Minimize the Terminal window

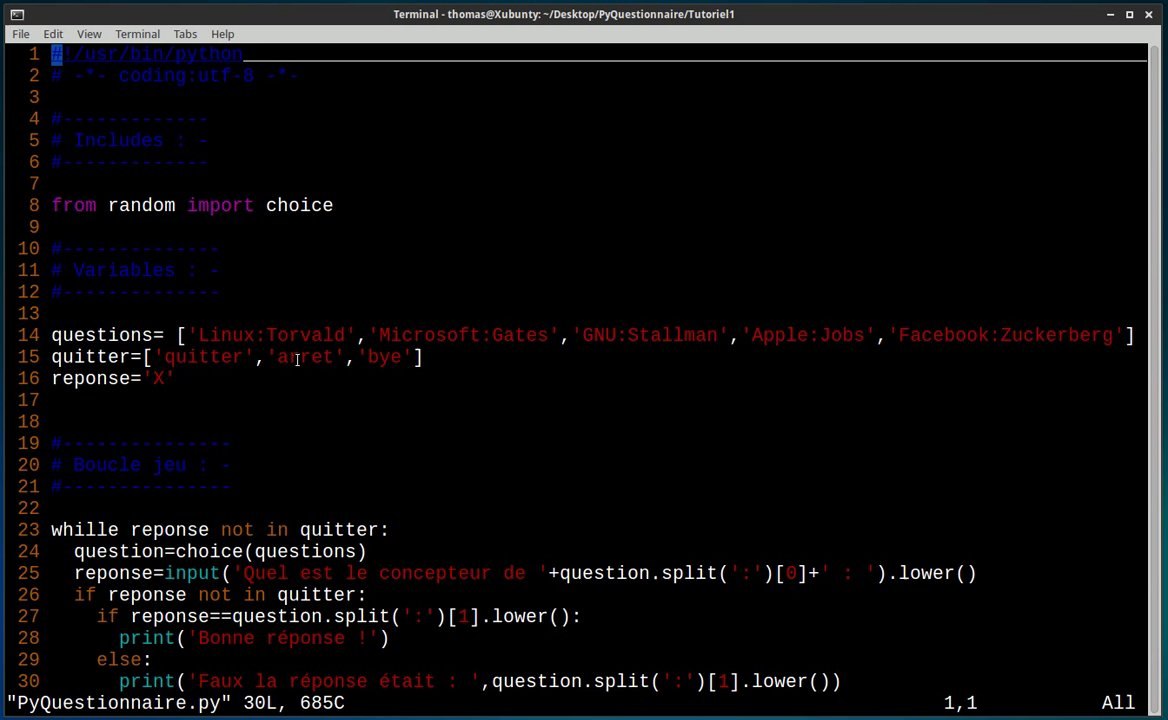click(x=1110, y=14)
